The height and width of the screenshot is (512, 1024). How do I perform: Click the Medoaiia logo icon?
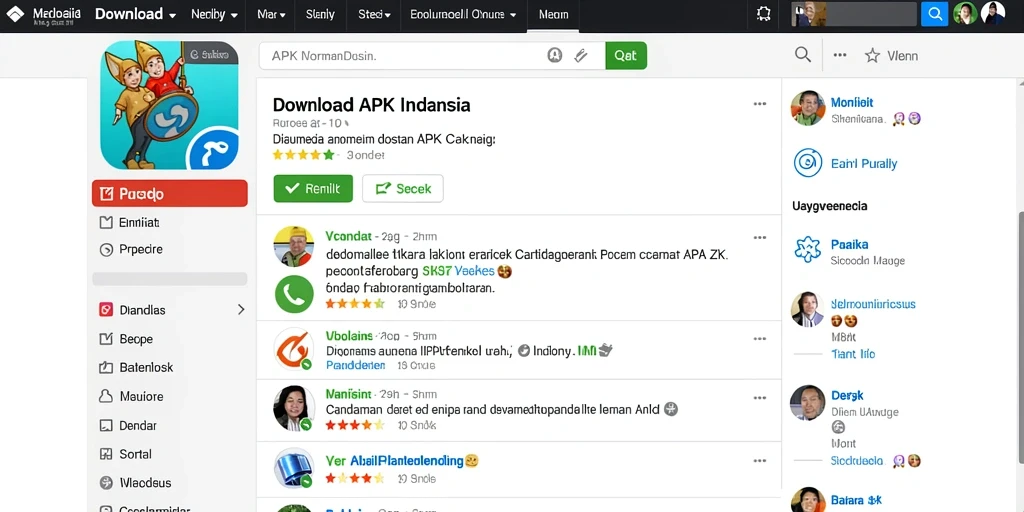pyautogui.click(x=14, y=14)
